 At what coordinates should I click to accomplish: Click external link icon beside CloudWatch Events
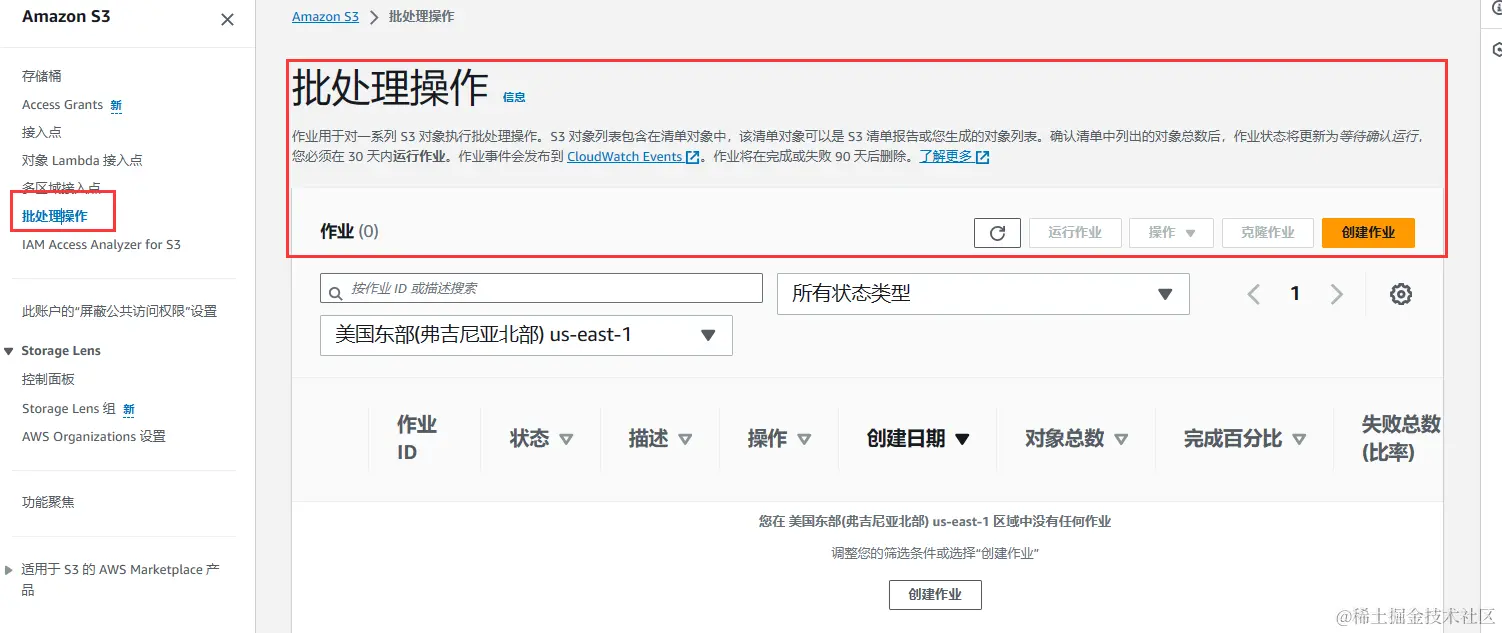tap(692, 157)
